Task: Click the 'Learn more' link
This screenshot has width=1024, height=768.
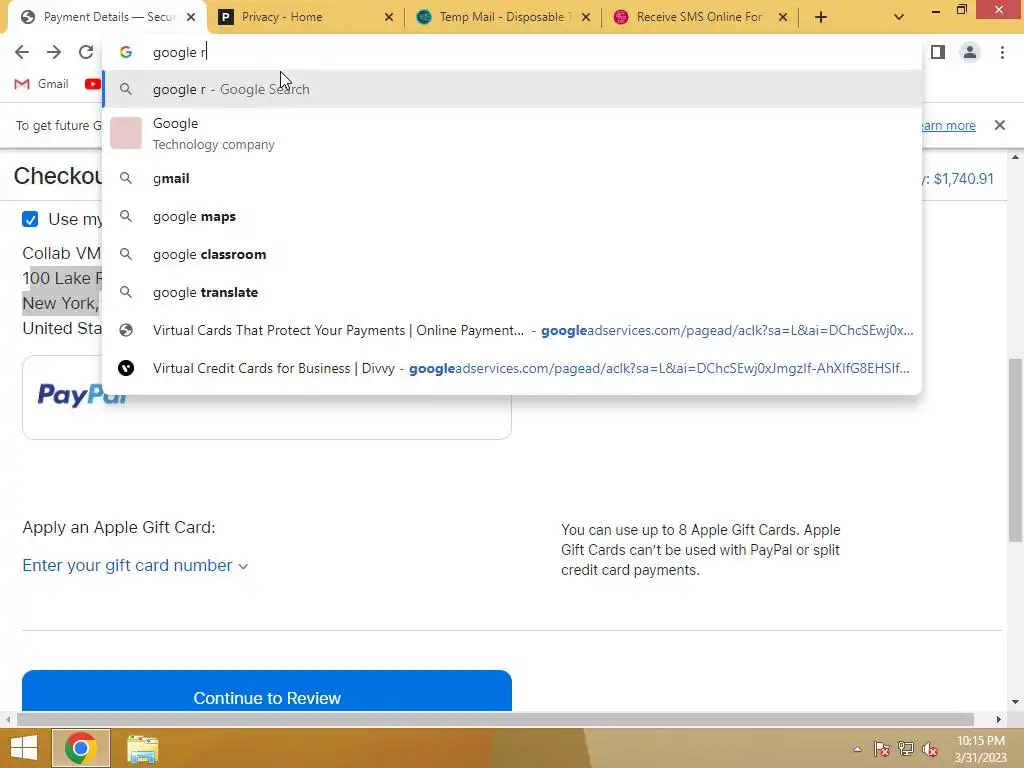Action: (949, 125)
